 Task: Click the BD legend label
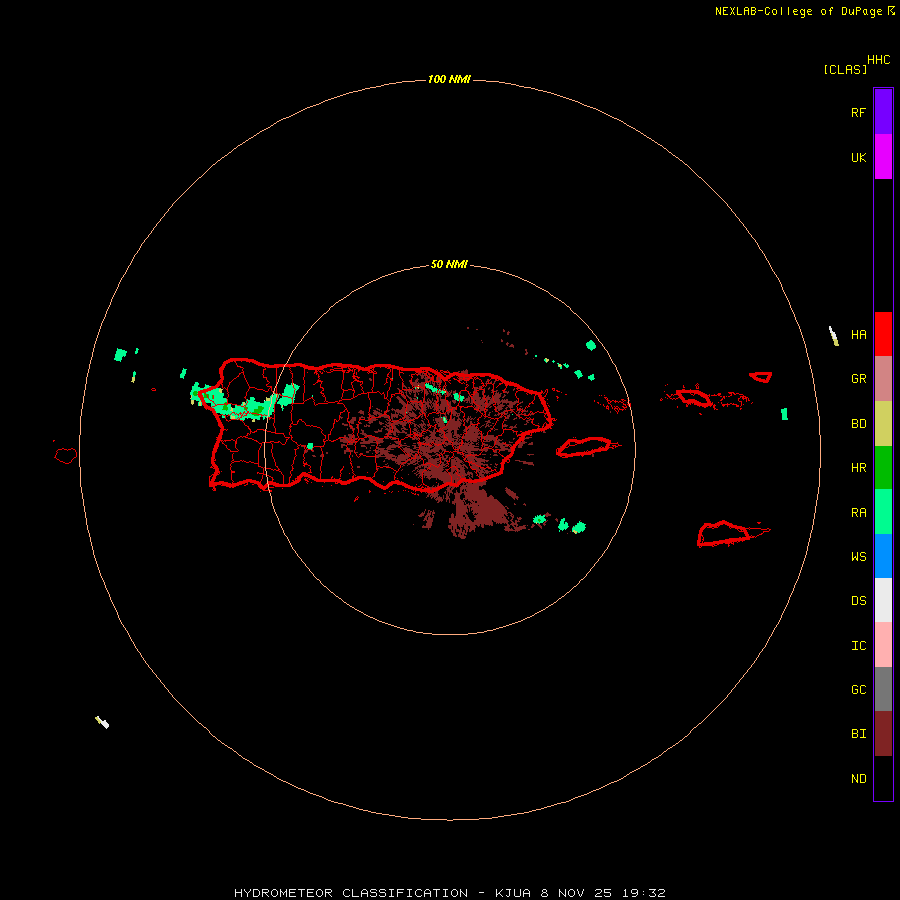point(858,424)
